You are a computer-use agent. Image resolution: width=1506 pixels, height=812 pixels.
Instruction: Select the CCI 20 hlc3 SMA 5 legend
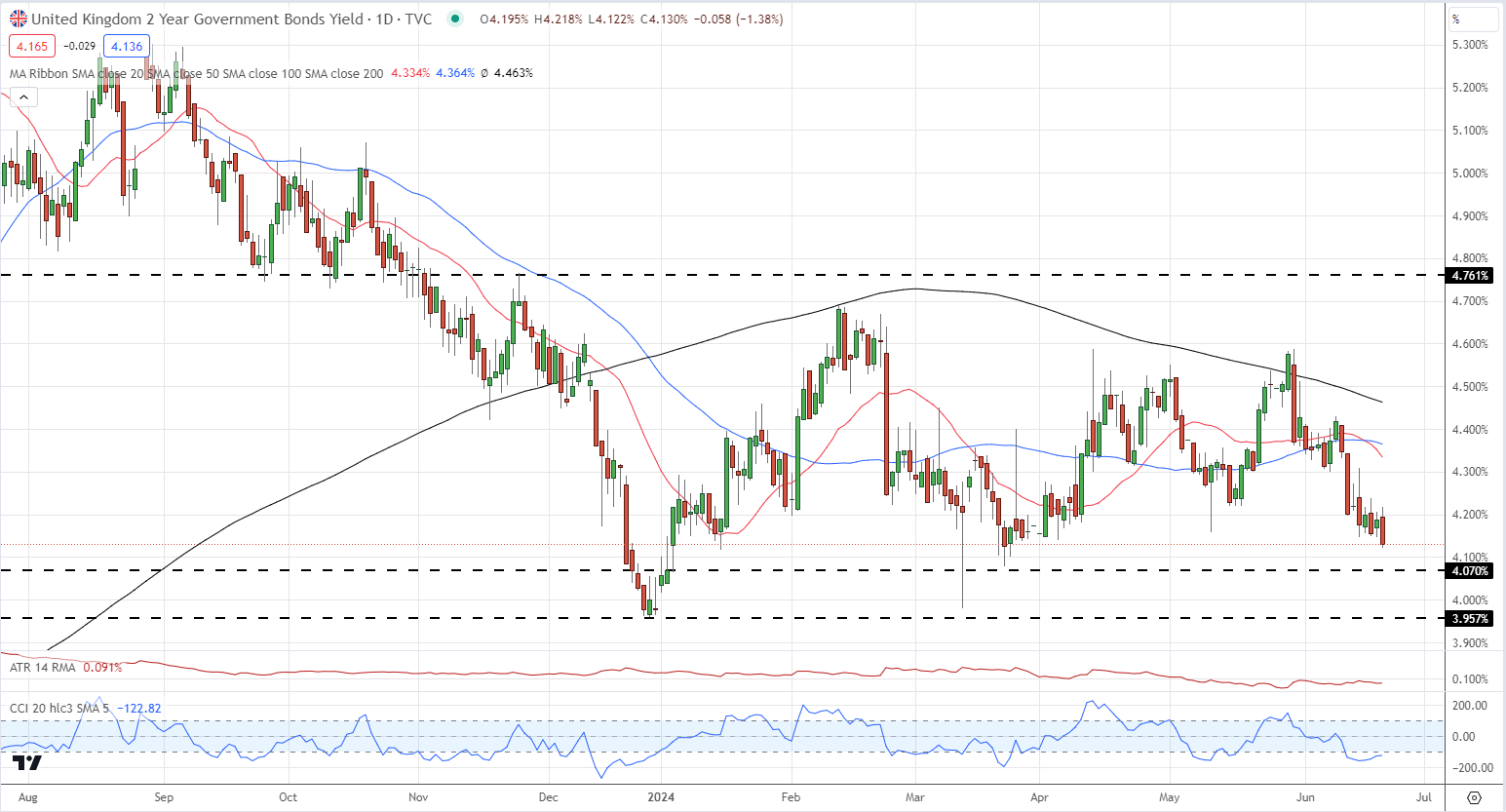tap(60, 708)
